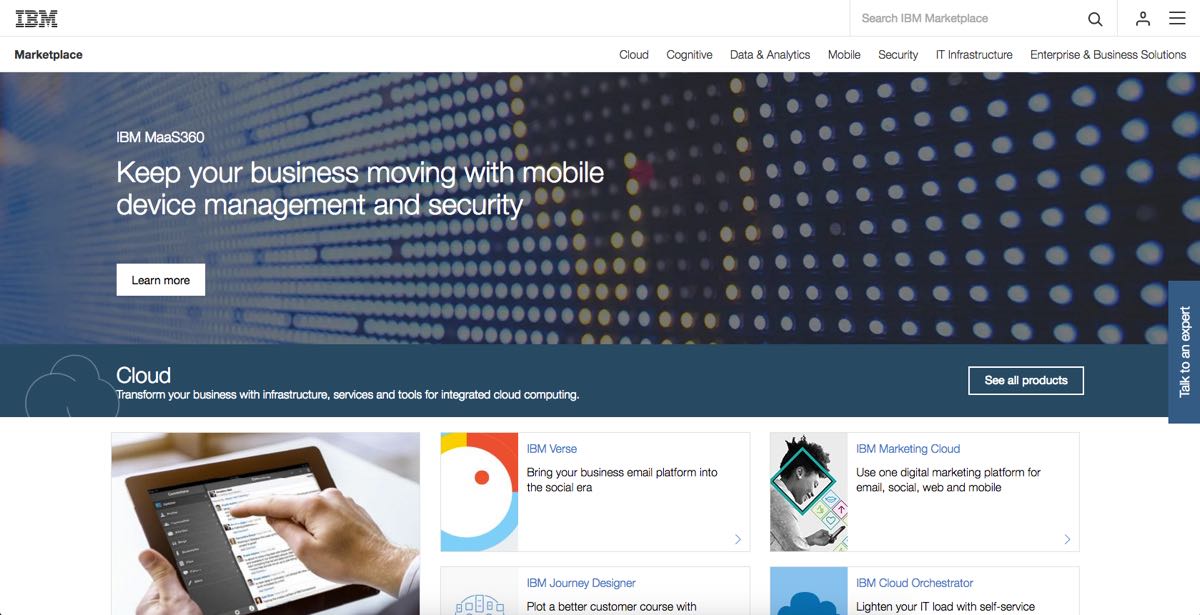Click the IBM Marketing Cloud card arrow
This screenshot has height=615, width=1200.
[x=1067, y=539]
